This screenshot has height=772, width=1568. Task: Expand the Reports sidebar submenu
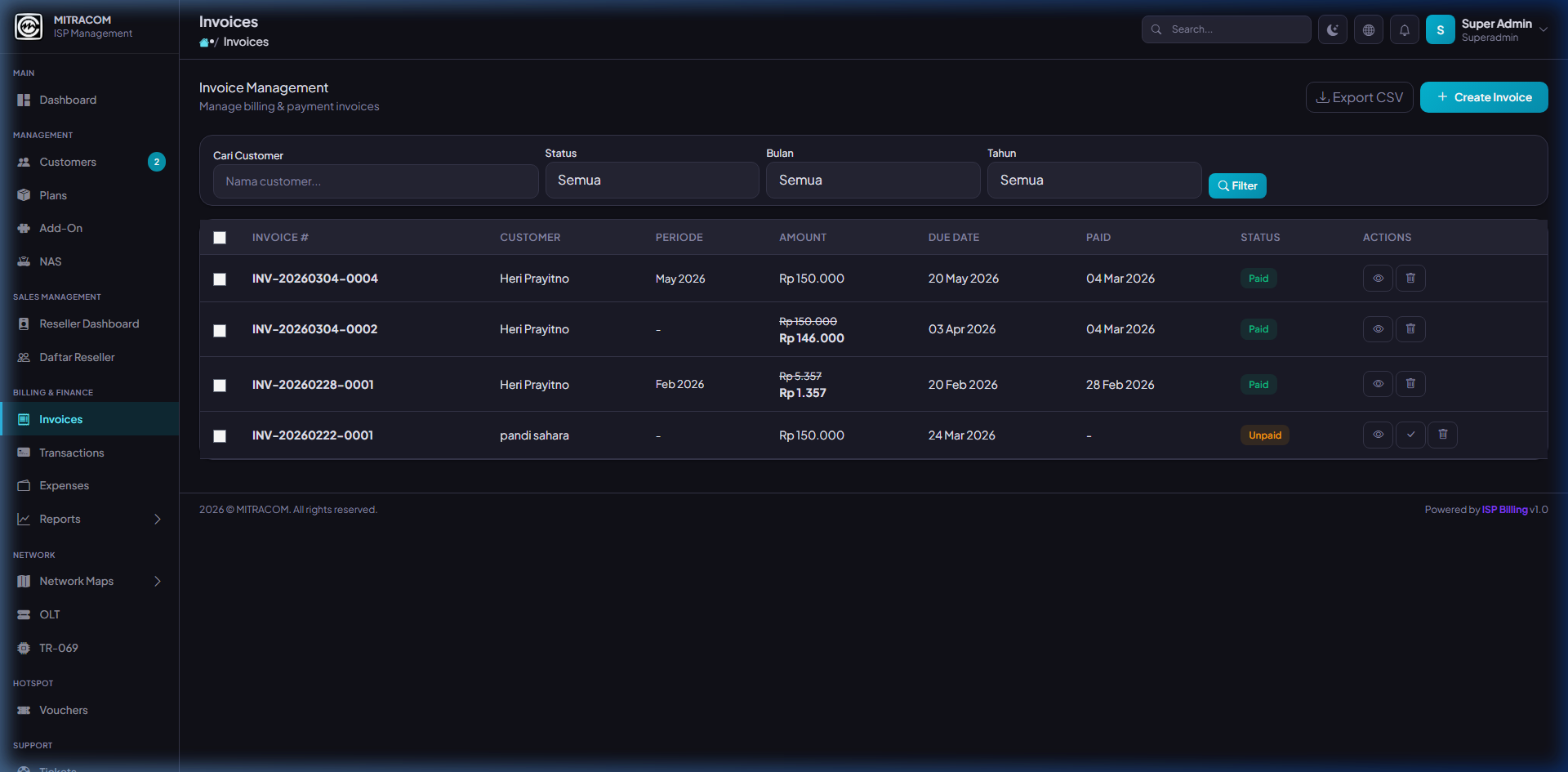pyautogui.click(x=60, y=519)
